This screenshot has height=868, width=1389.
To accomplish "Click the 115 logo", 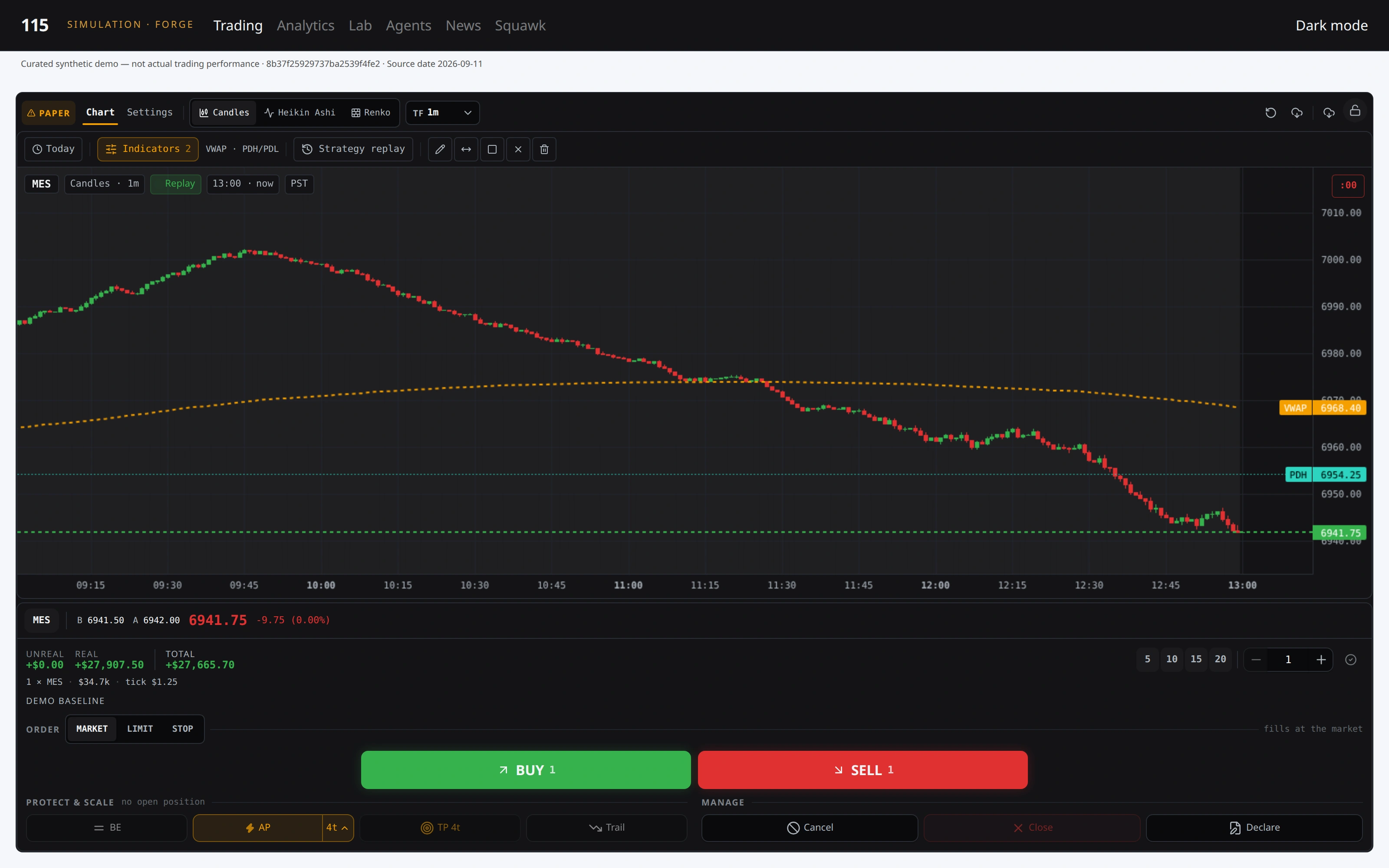I will coord(35,25).
